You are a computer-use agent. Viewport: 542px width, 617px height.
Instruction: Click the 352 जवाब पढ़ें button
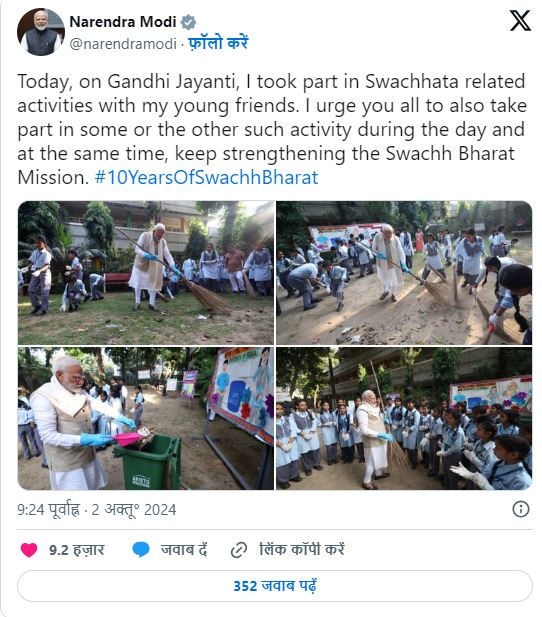pyautogui.click(x=275, y=586)
